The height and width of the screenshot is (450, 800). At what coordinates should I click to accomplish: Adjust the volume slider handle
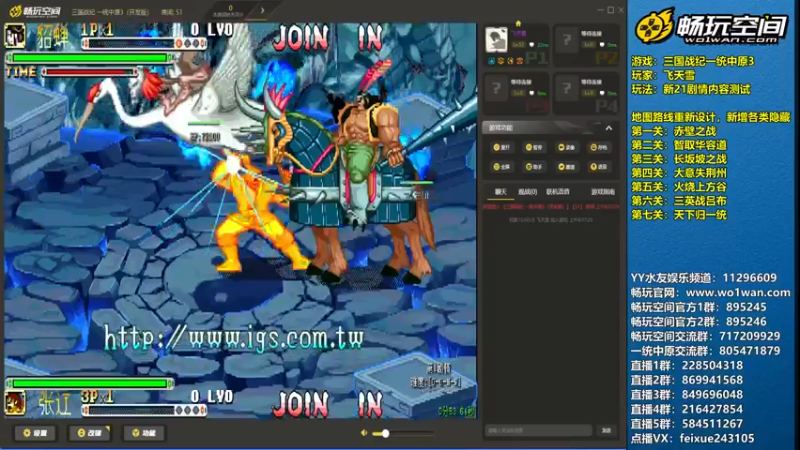386,433
